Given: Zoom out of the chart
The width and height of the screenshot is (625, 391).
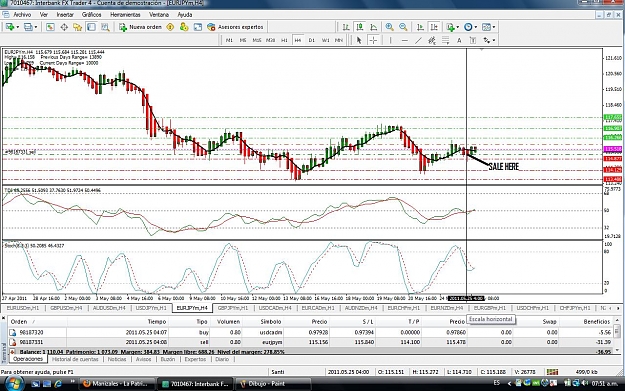Looking at the screenshot, I should tap(403, 27).
